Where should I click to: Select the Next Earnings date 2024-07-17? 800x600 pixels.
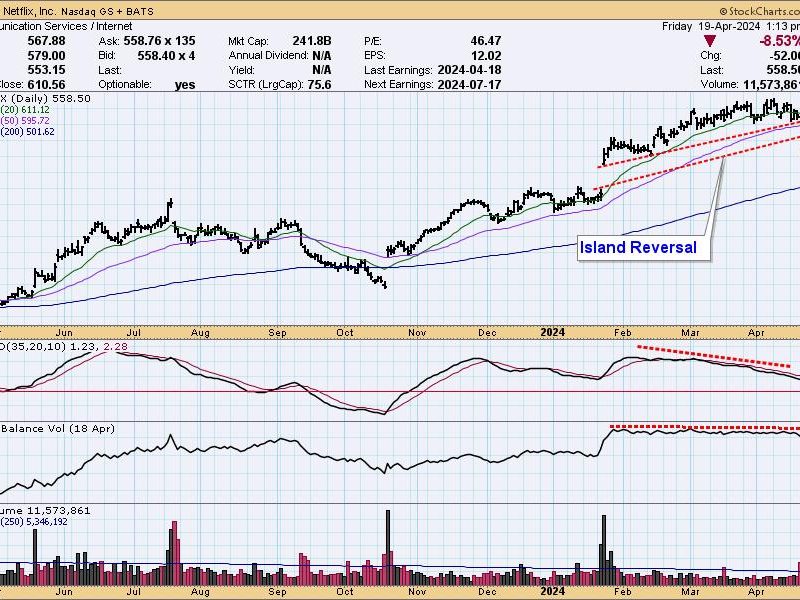468,85
